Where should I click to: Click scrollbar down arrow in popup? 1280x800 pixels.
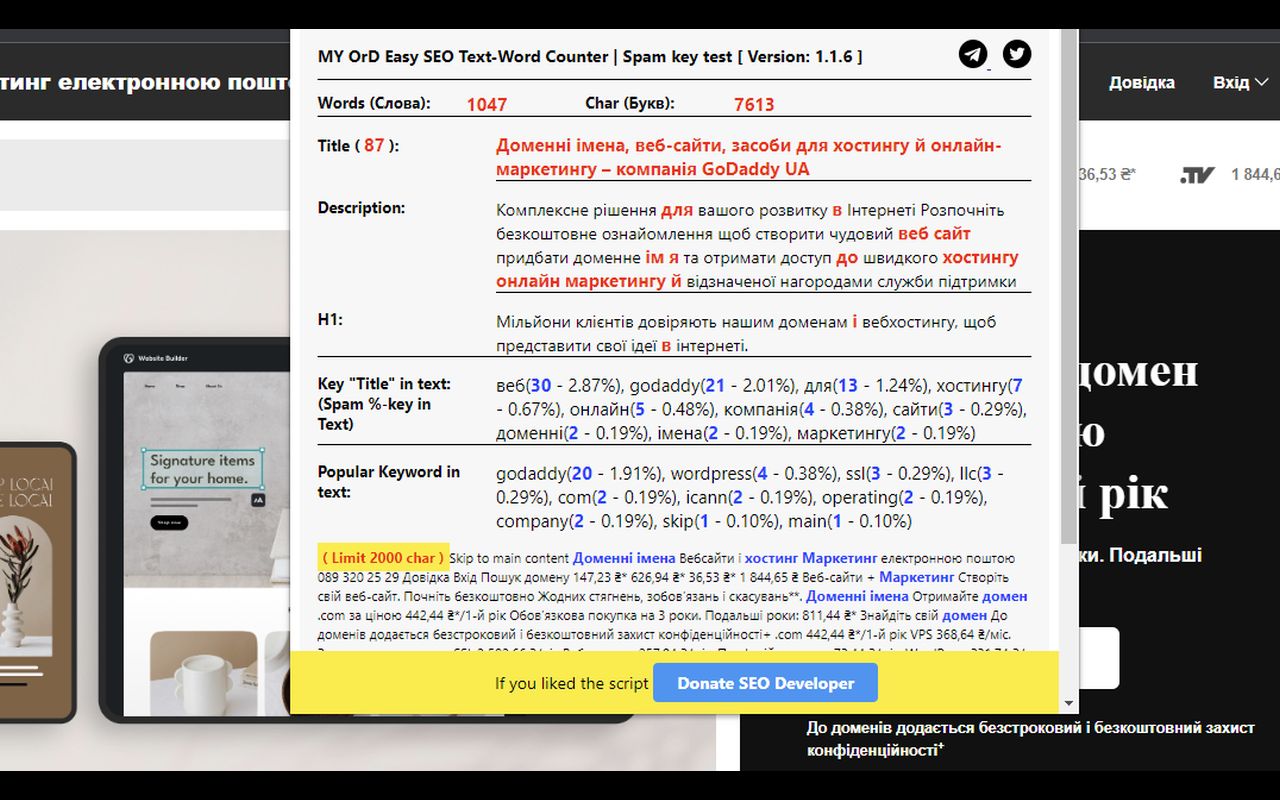click(1069, 704)
